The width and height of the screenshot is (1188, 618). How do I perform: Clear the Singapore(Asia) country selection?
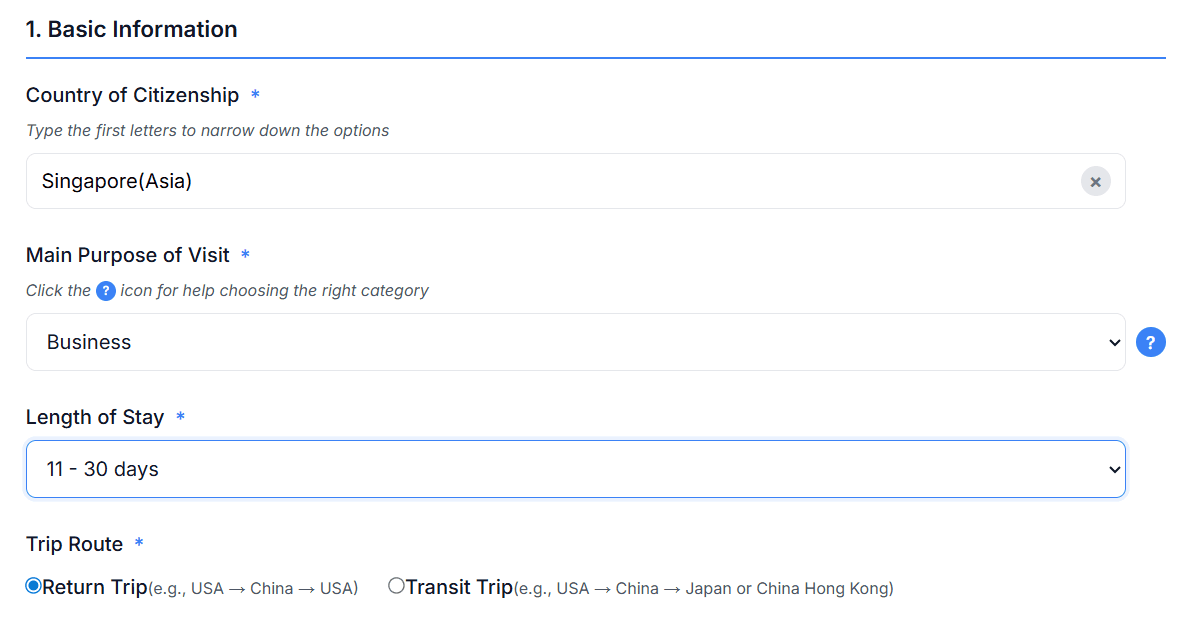[1095, 181]
